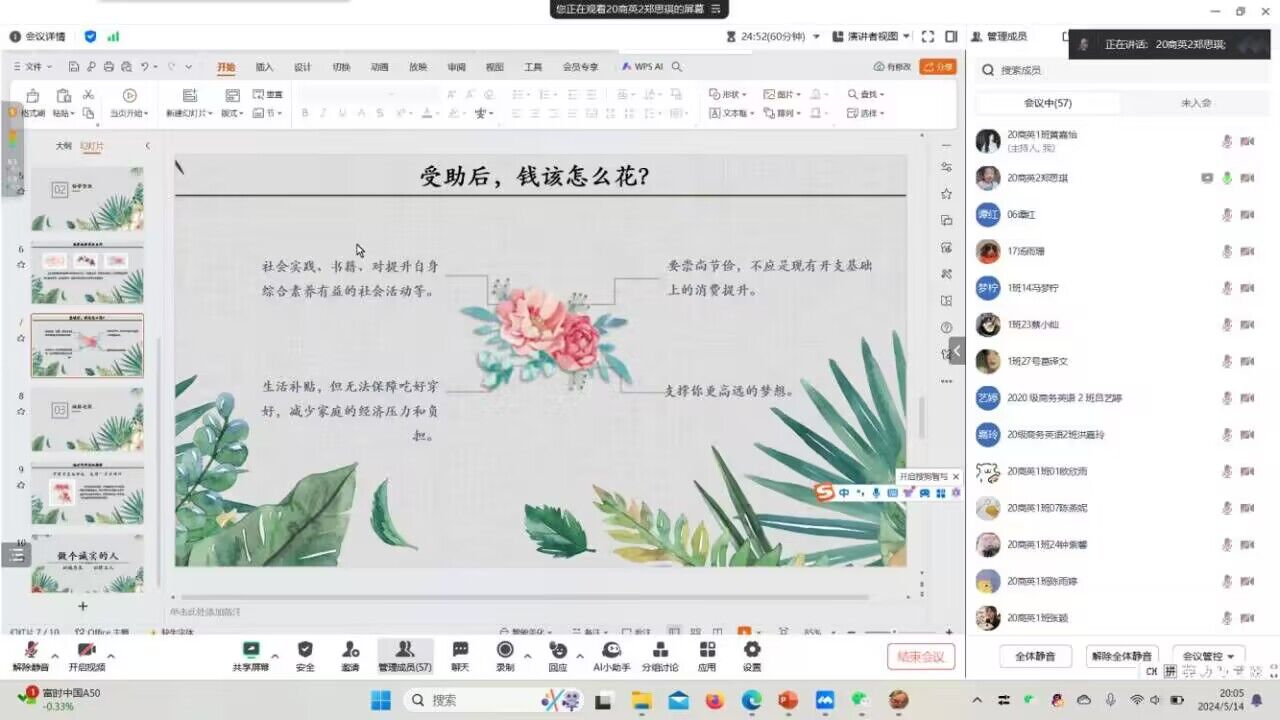Expand the 录制 options arrow
The image size is (1280, 720).
coord(528,656)
